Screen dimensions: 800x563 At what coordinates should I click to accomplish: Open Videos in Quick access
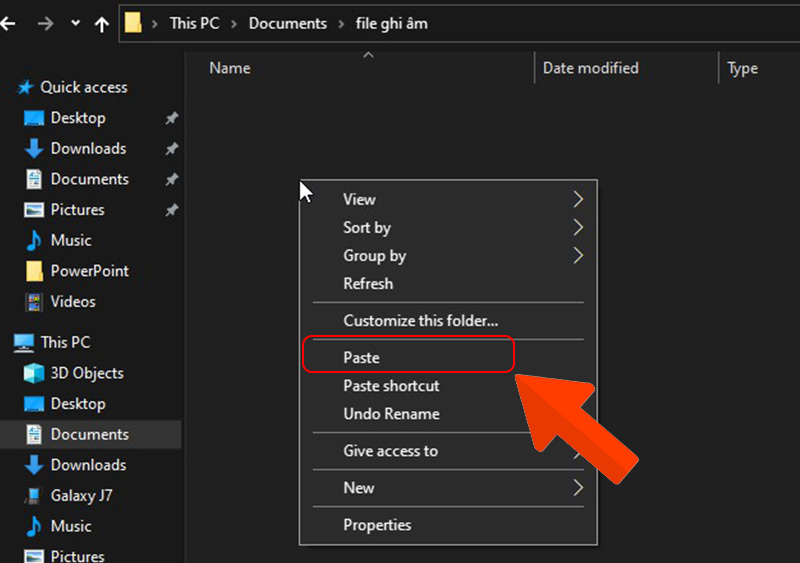(73, 302)
